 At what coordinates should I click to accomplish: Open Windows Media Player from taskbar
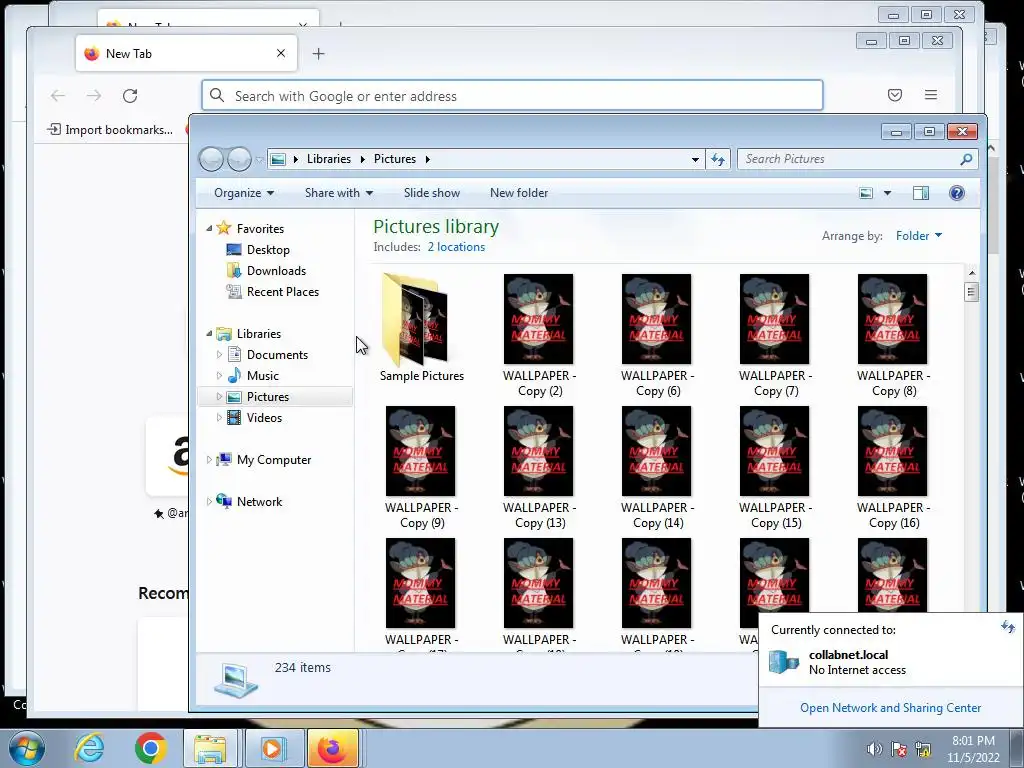click(x=272, y=748)
